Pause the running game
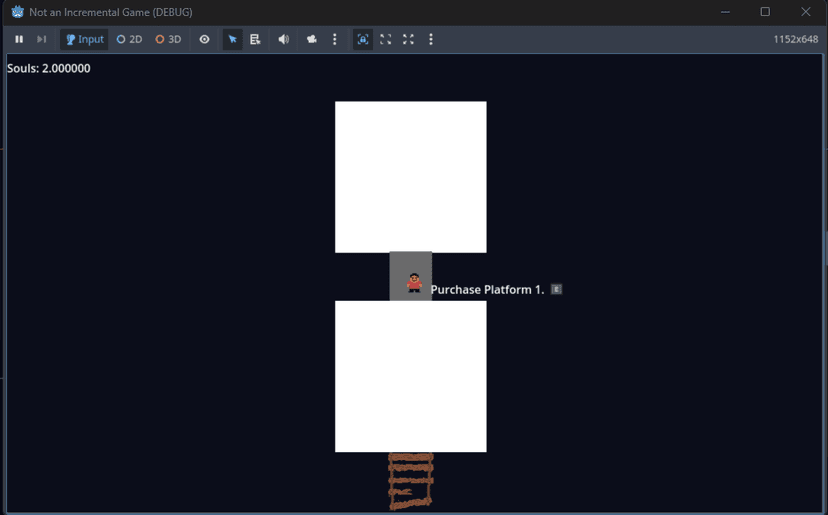This screenshot has height=515, width=828. point(19,40)
